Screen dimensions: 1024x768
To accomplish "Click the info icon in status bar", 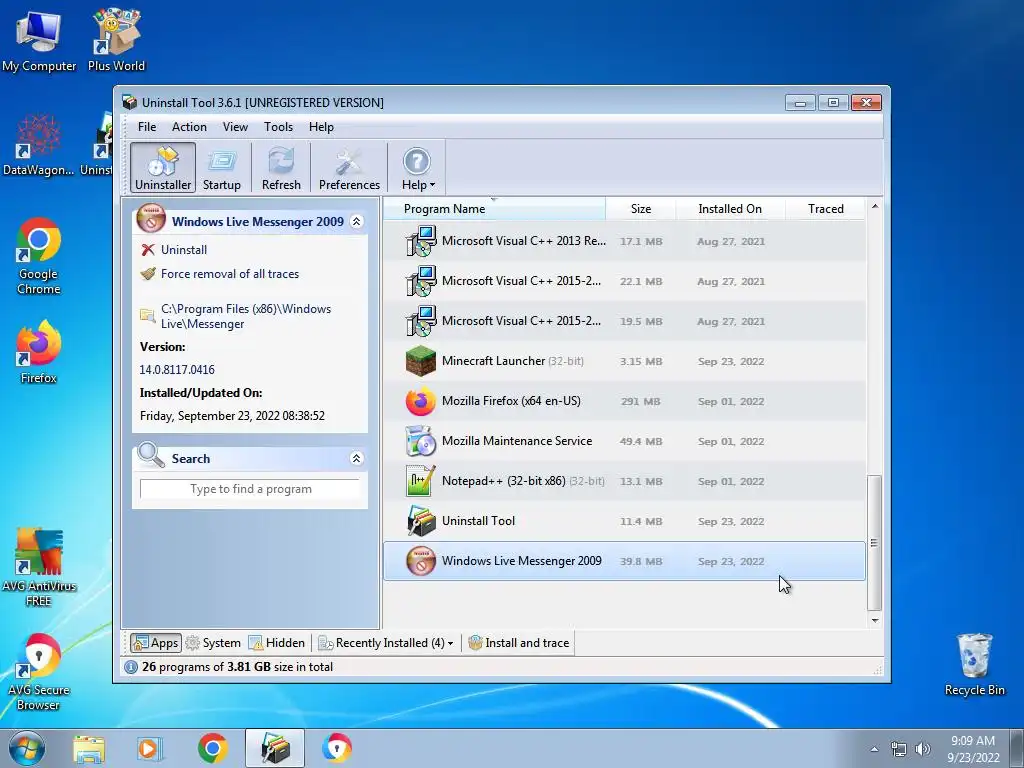I will [131, 667].
